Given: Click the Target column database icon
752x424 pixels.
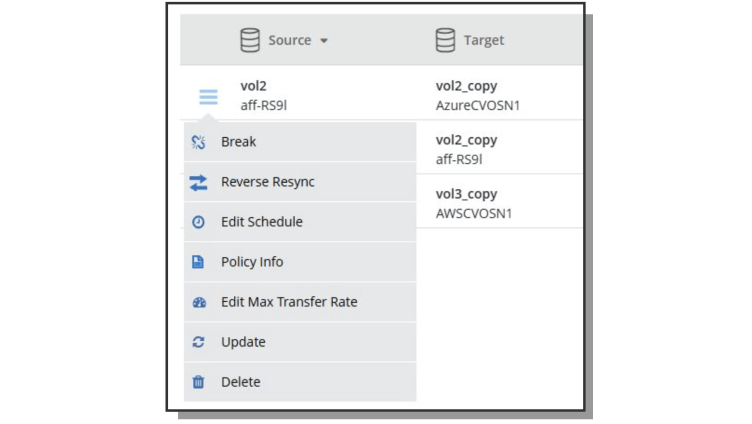Looking at the screenshot, I should [445, 40].
